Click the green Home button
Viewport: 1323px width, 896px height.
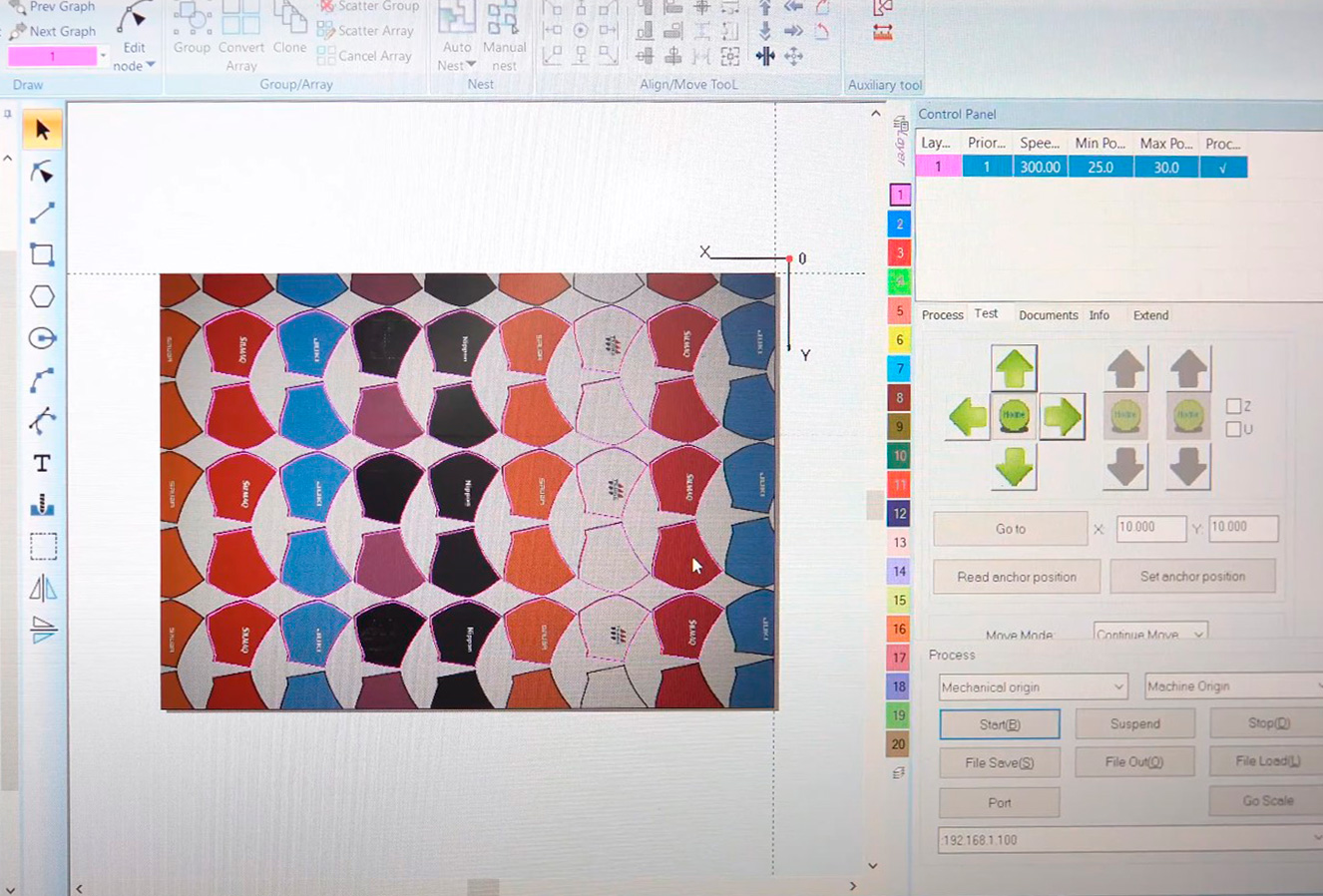[1014, 415]
